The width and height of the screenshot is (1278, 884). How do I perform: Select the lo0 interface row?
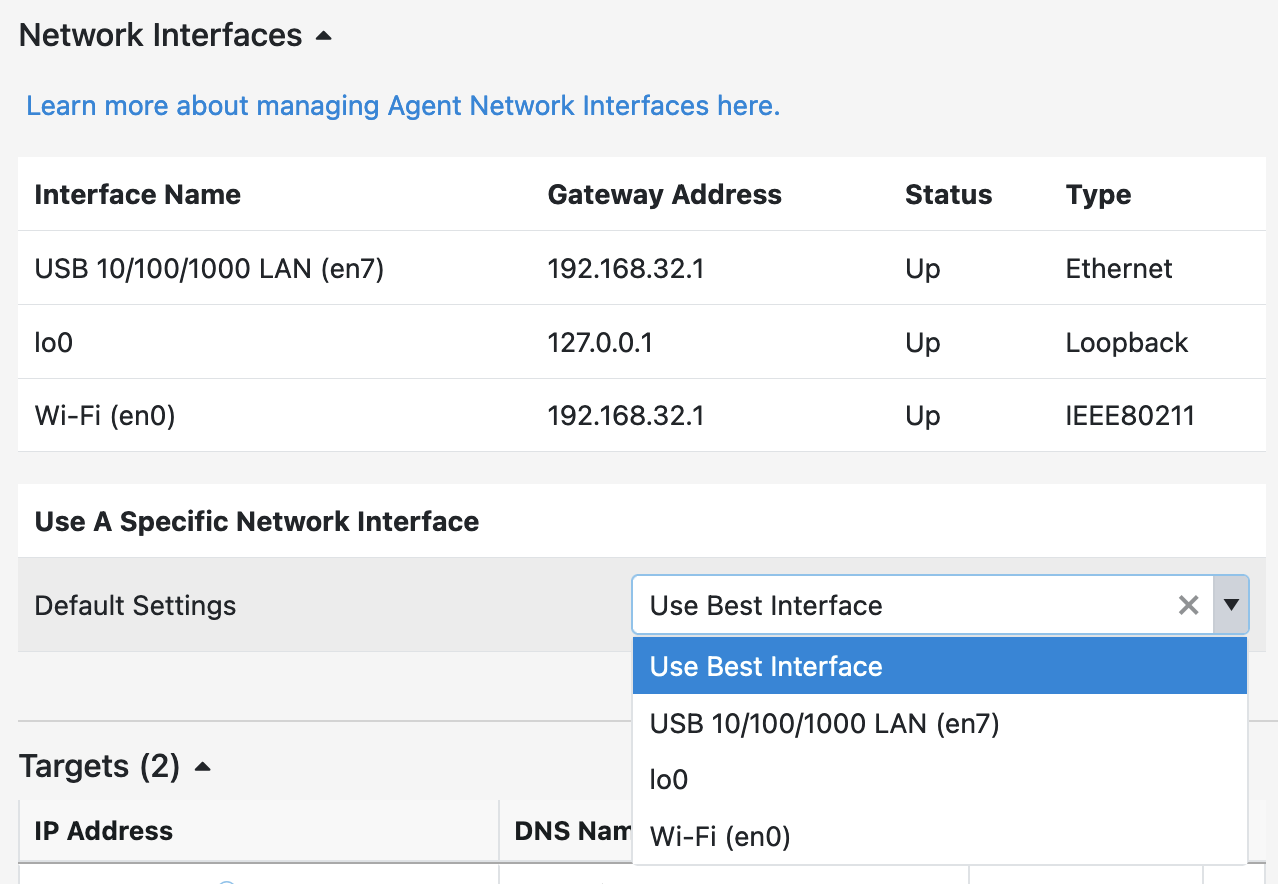click(x=300, y=341)
